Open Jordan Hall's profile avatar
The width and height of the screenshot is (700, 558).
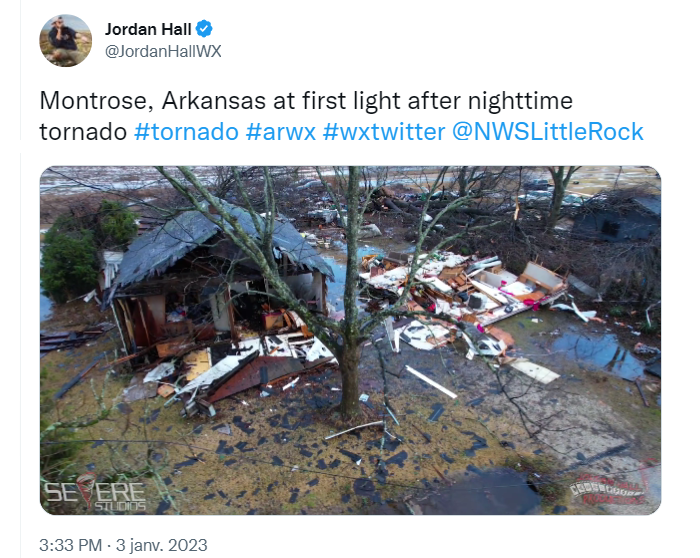[x=66, y=41]
